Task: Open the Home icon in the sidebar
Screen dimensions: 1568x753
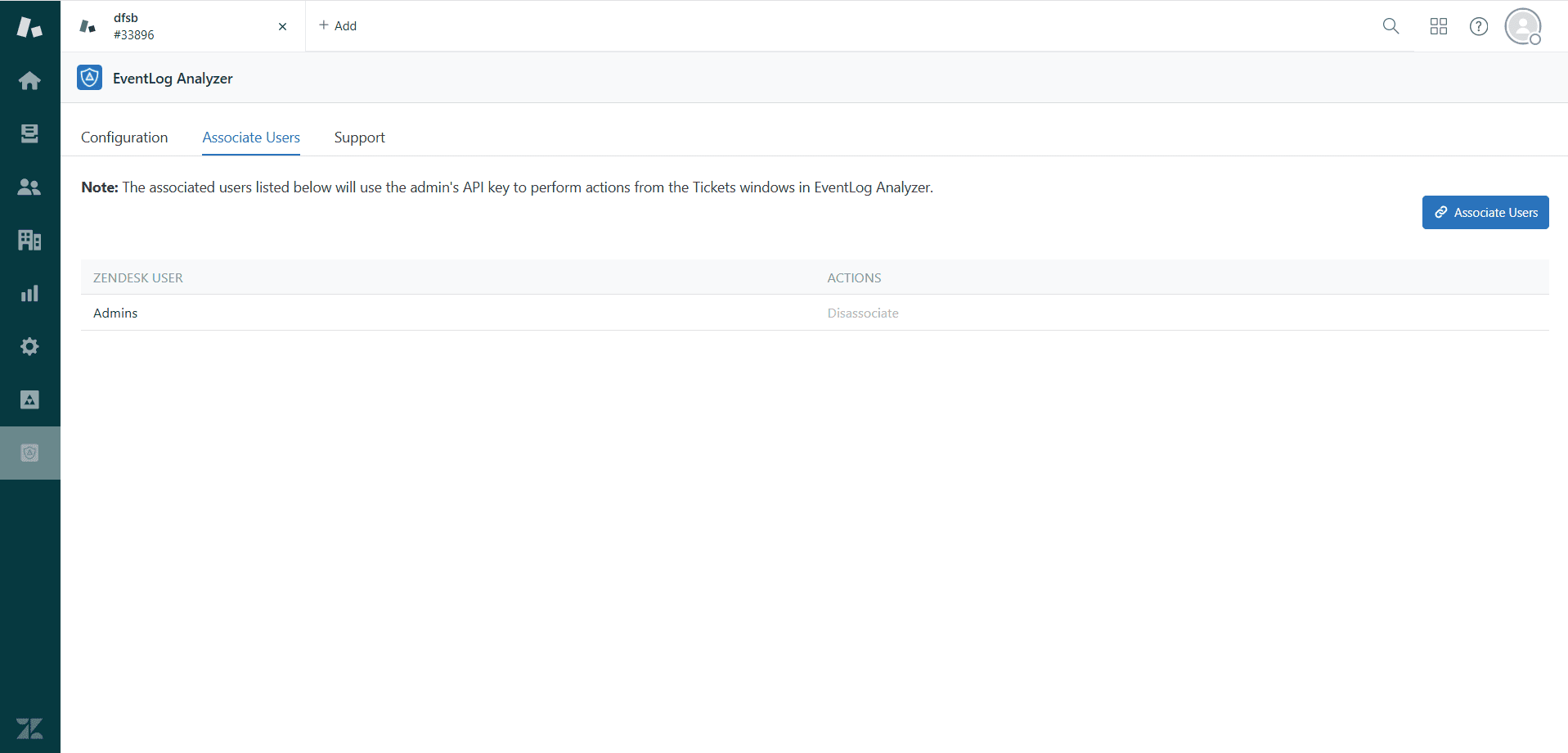Action: [x=29, y=80]
